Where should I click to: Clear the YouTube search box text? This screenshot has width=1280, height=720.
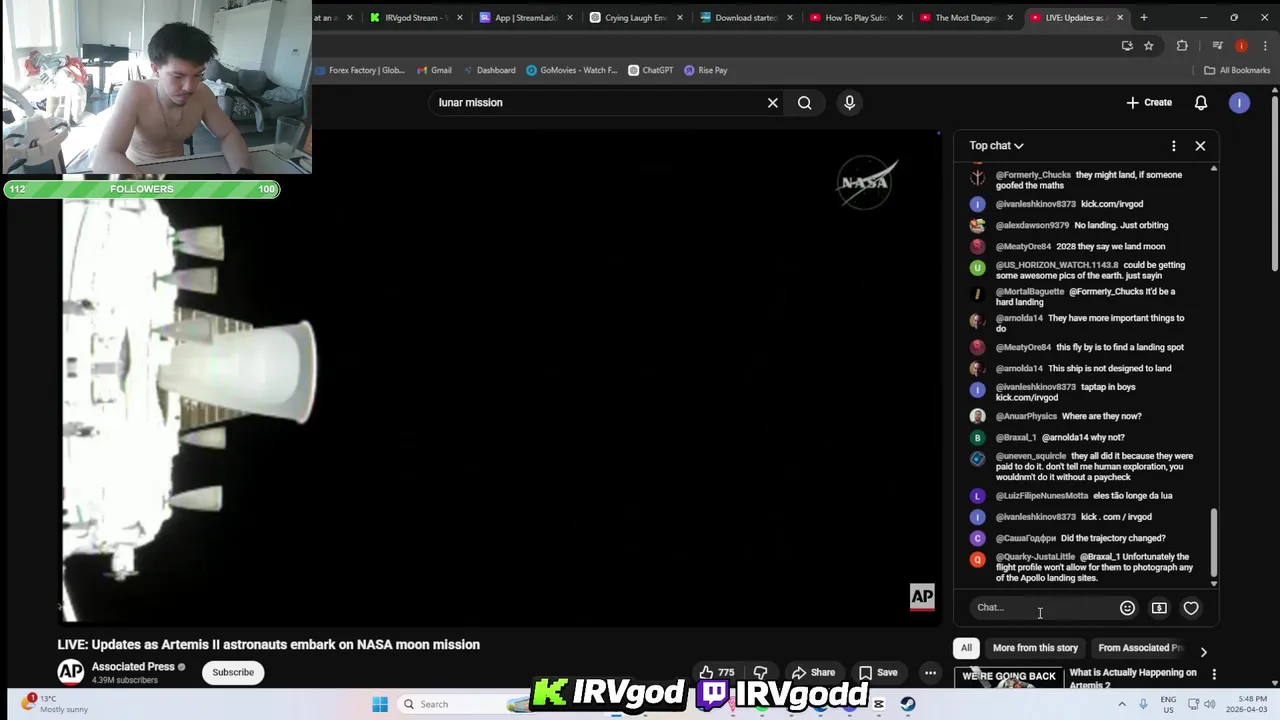pyautogui.click(x=773, y=102)
